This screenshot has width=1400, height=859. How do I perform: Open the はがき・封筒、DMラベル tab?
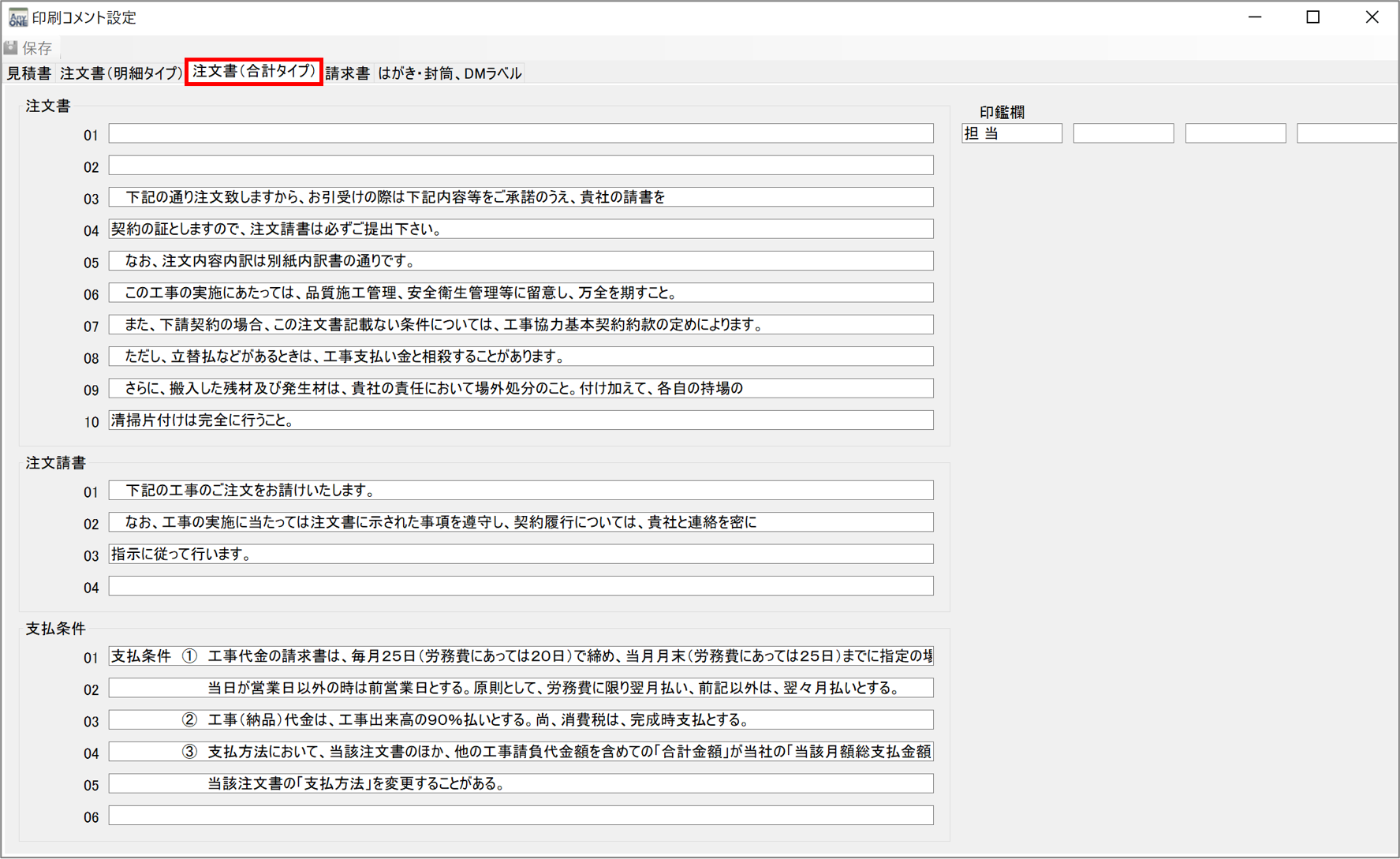click(450, 73)
